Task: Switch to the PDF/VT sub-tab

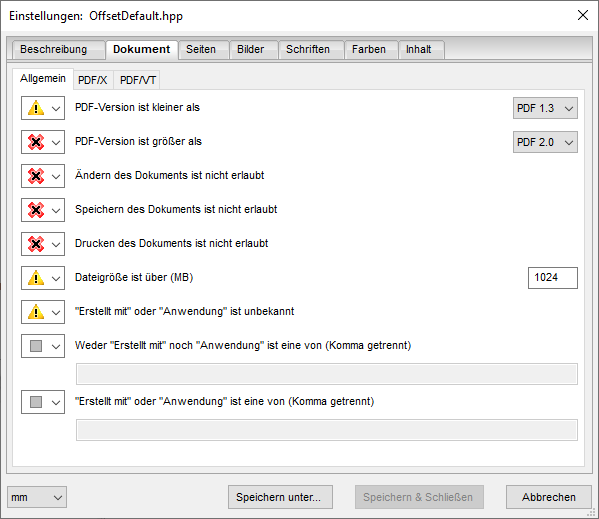Action: coord(138,80)
